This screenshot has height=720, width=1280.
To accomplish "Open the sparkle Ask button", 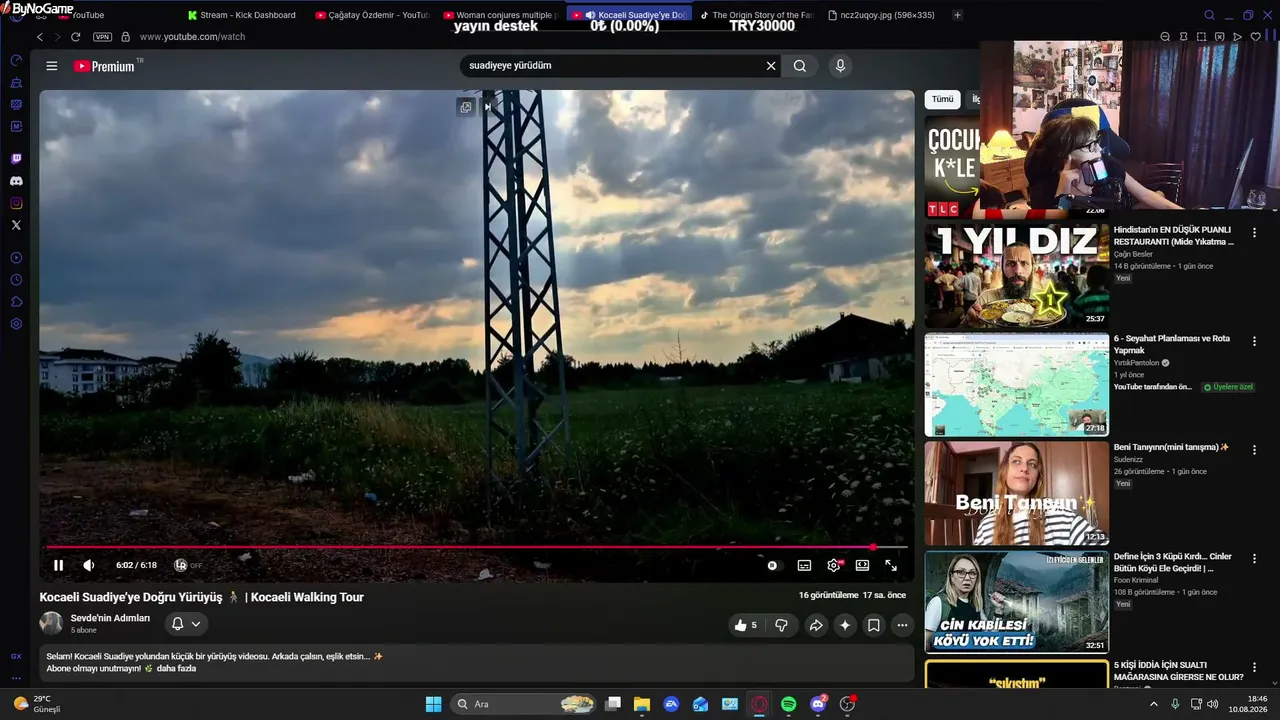I will pyautogui.click(x=845, y=625).
